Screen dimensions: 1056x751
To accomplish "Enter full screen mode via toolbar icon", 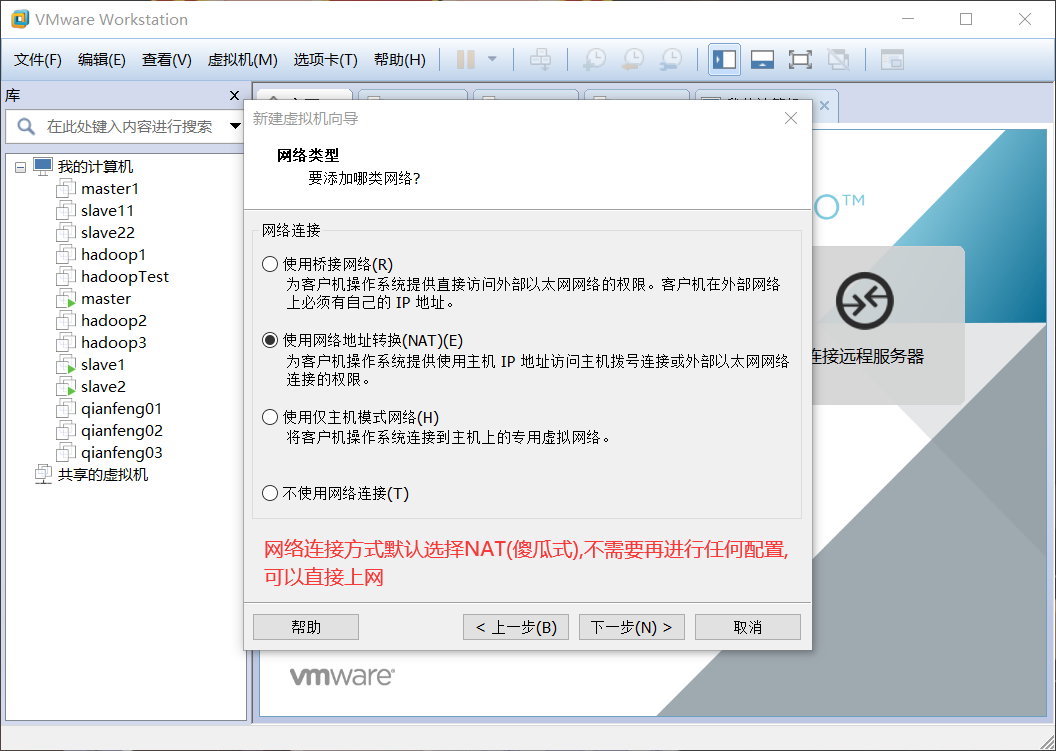I will click(800, 59).
